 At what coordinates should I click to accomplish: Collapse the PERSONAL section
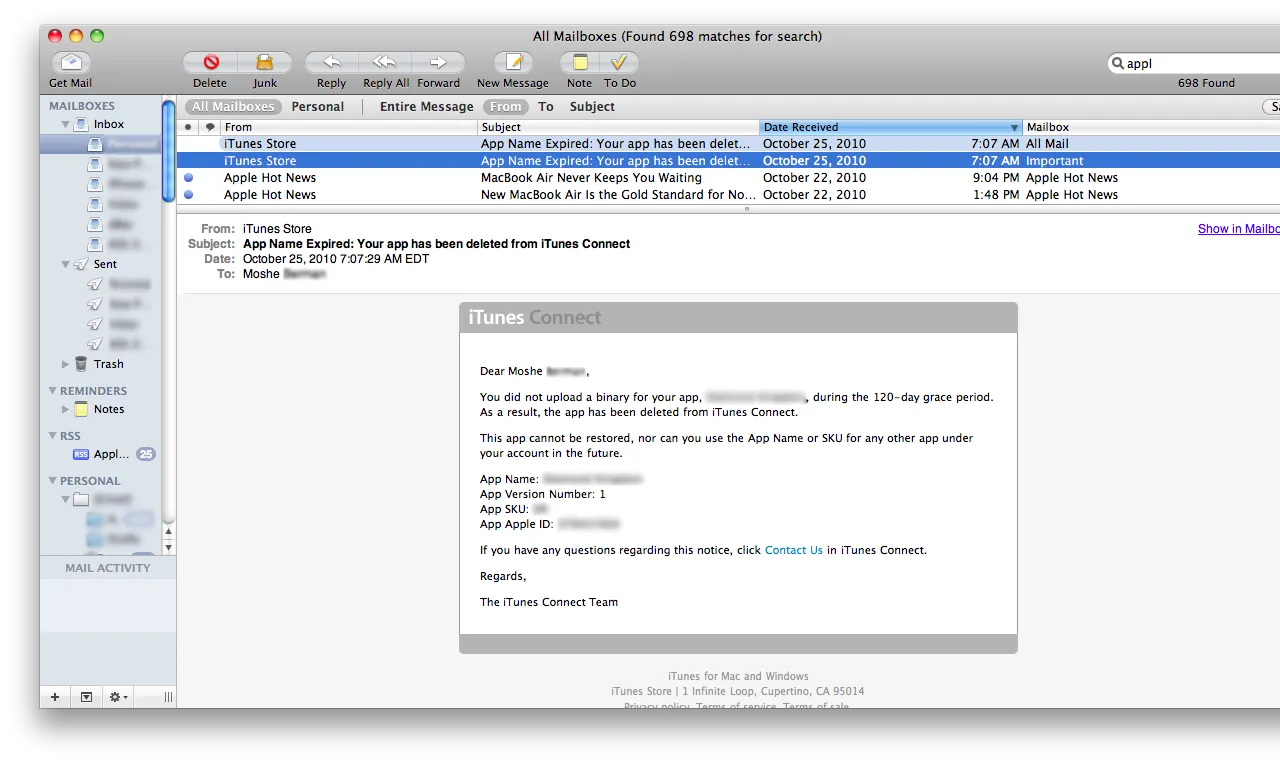53,481
